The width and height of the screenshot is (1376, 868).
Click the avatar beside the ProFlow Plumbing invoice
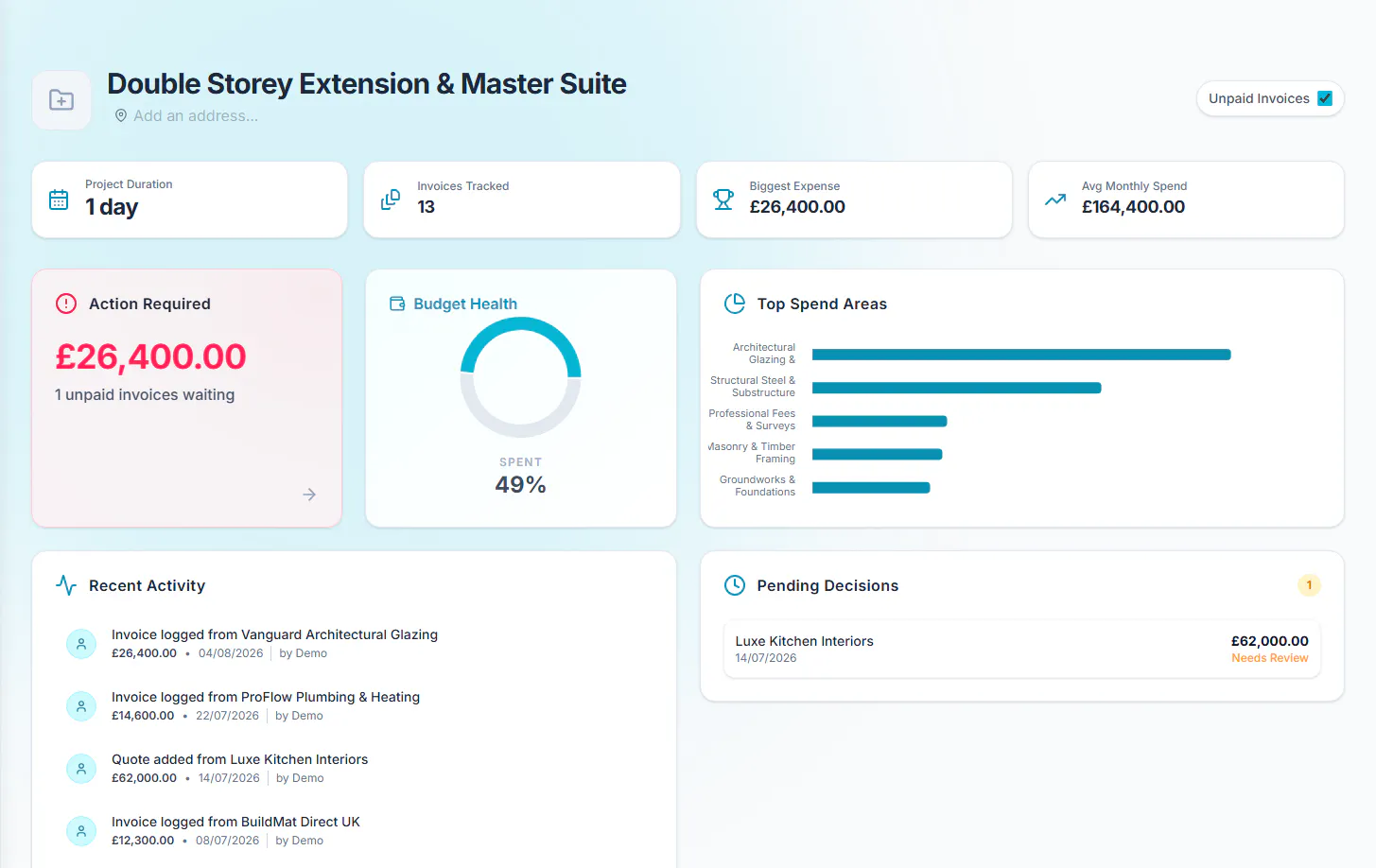81,706
